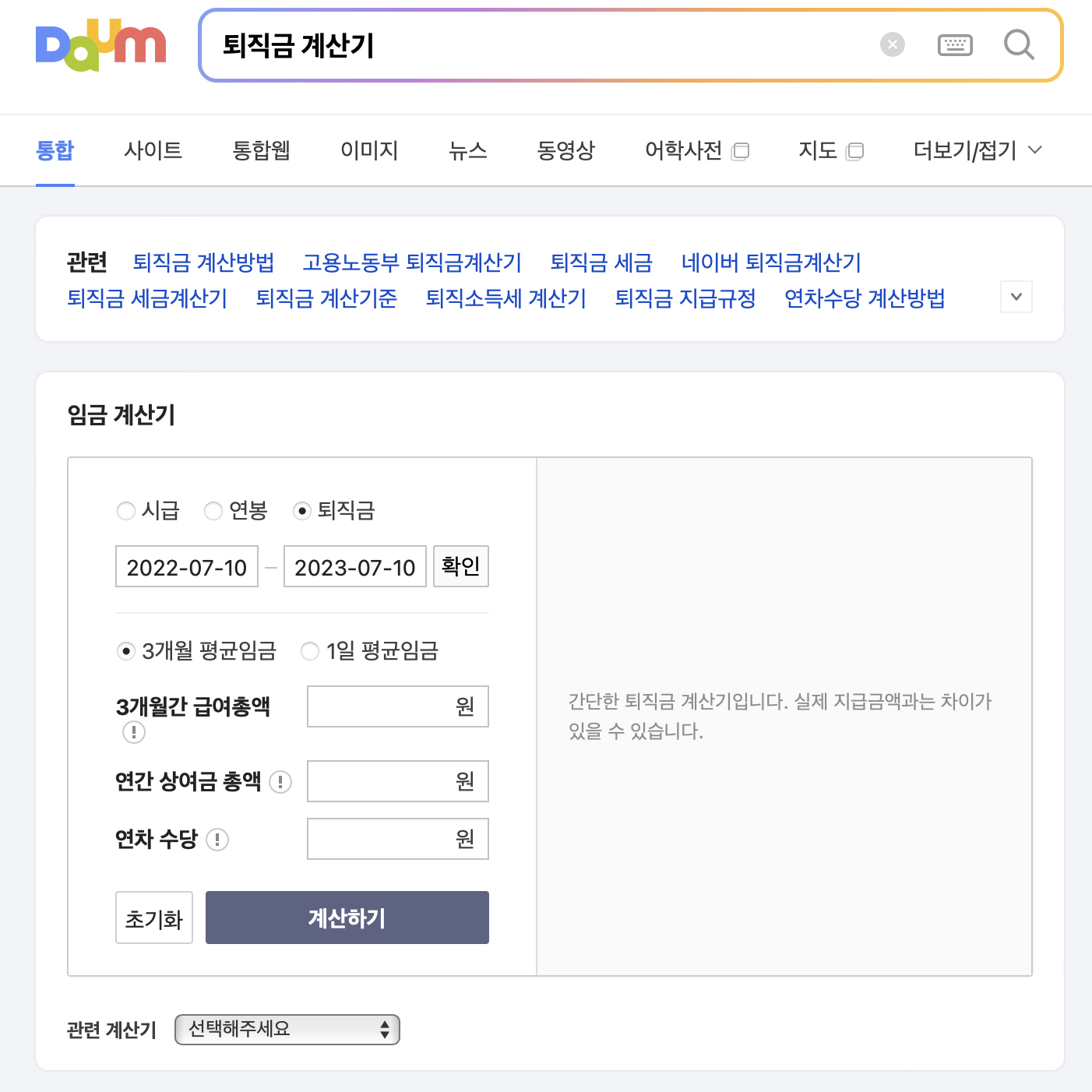Open the 뉴스 search tab
The height and width of the screenshot is (1092, 1092).
(468, 150)
